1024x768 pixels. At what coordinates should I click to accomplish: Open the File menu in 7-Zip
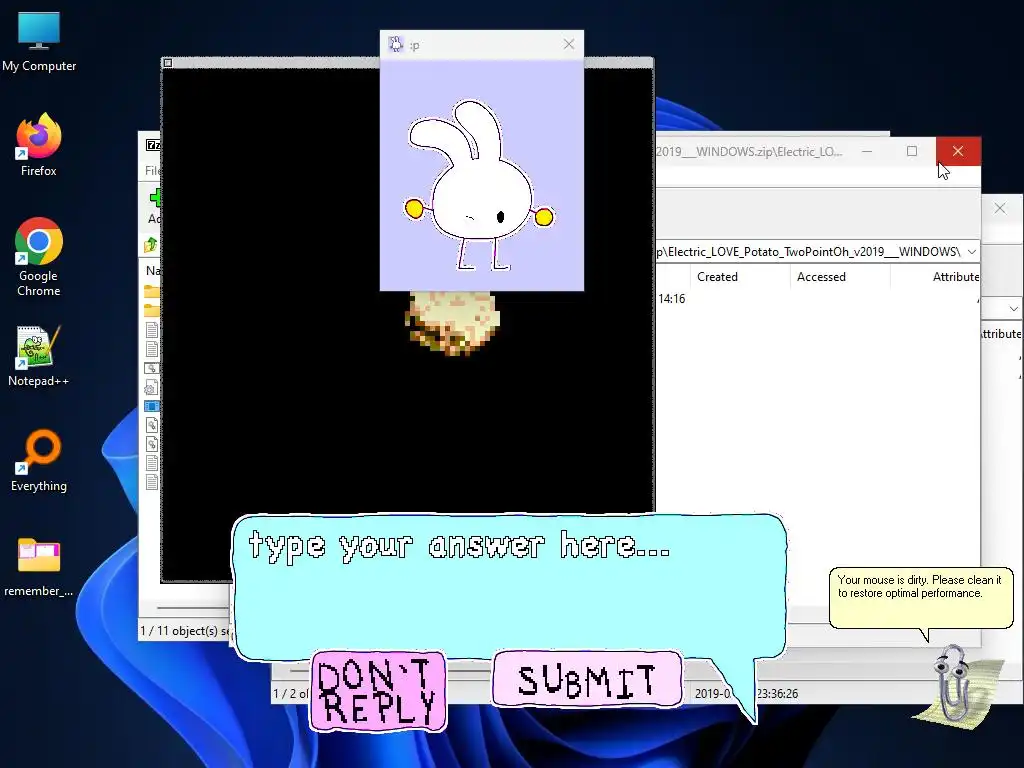click(x=152, y=170)
